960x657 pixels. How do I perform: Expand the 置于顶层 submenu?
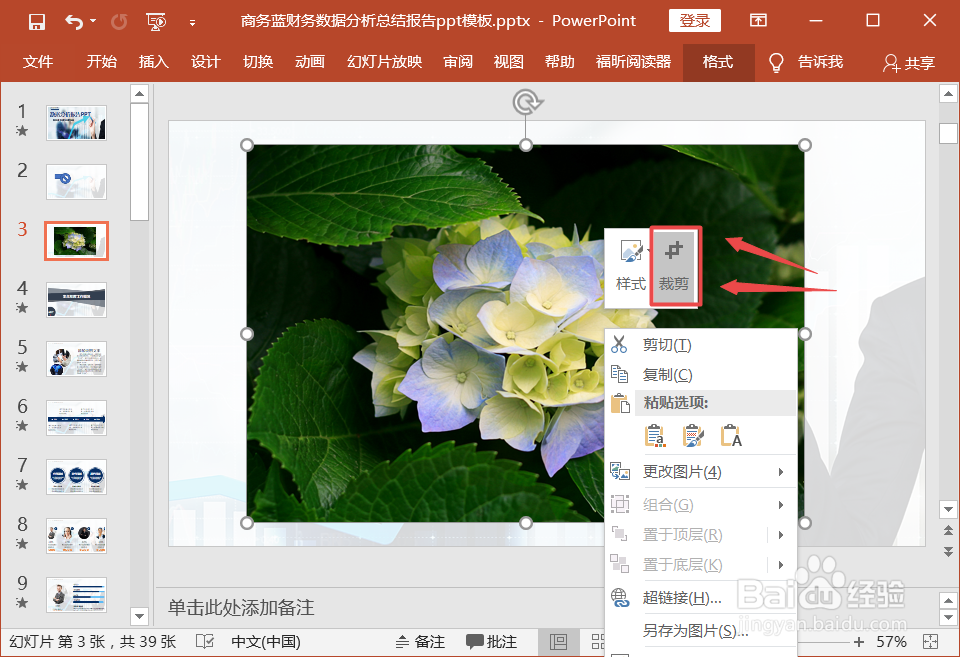(782, 534)
